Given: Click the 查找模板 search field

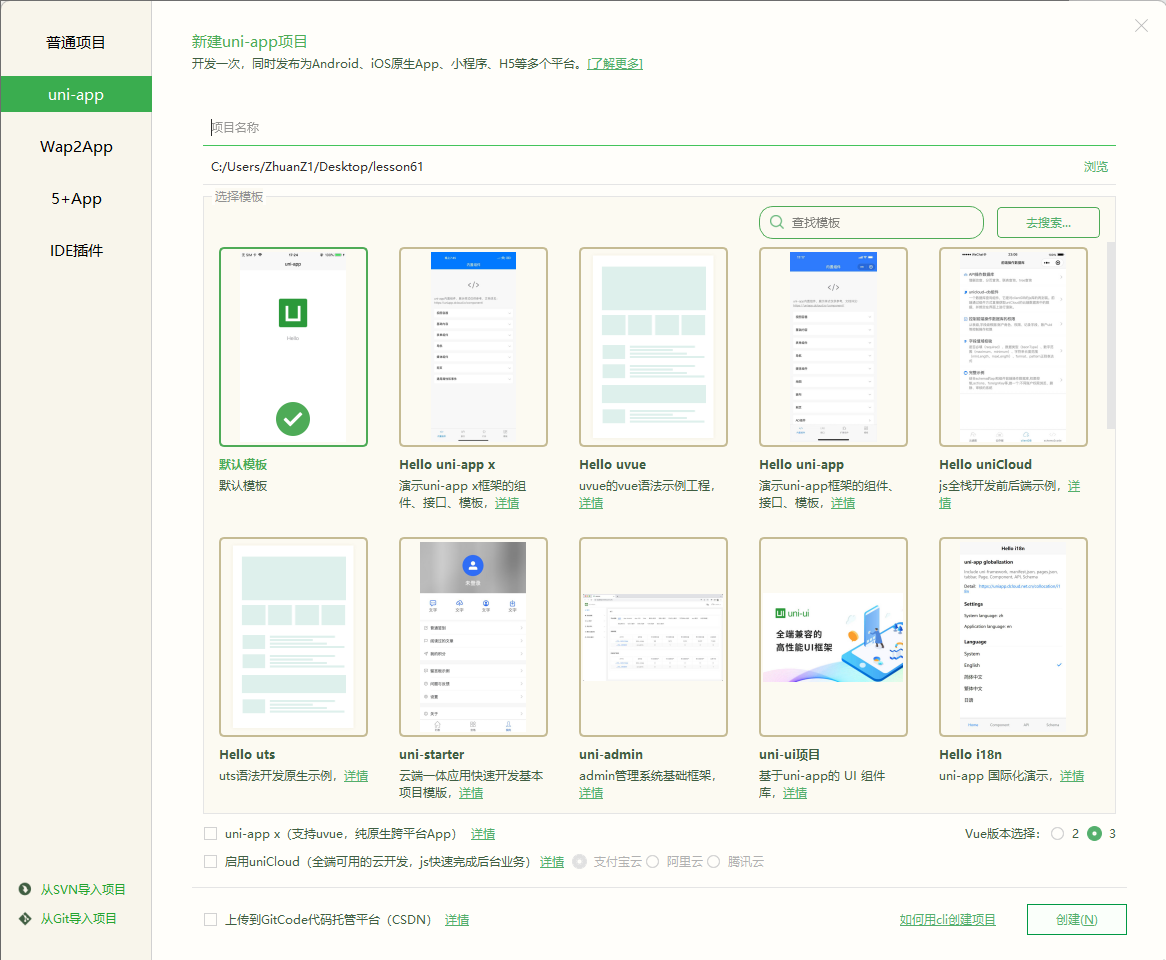Looking at the screenshot, I should (x=871, y=222).
